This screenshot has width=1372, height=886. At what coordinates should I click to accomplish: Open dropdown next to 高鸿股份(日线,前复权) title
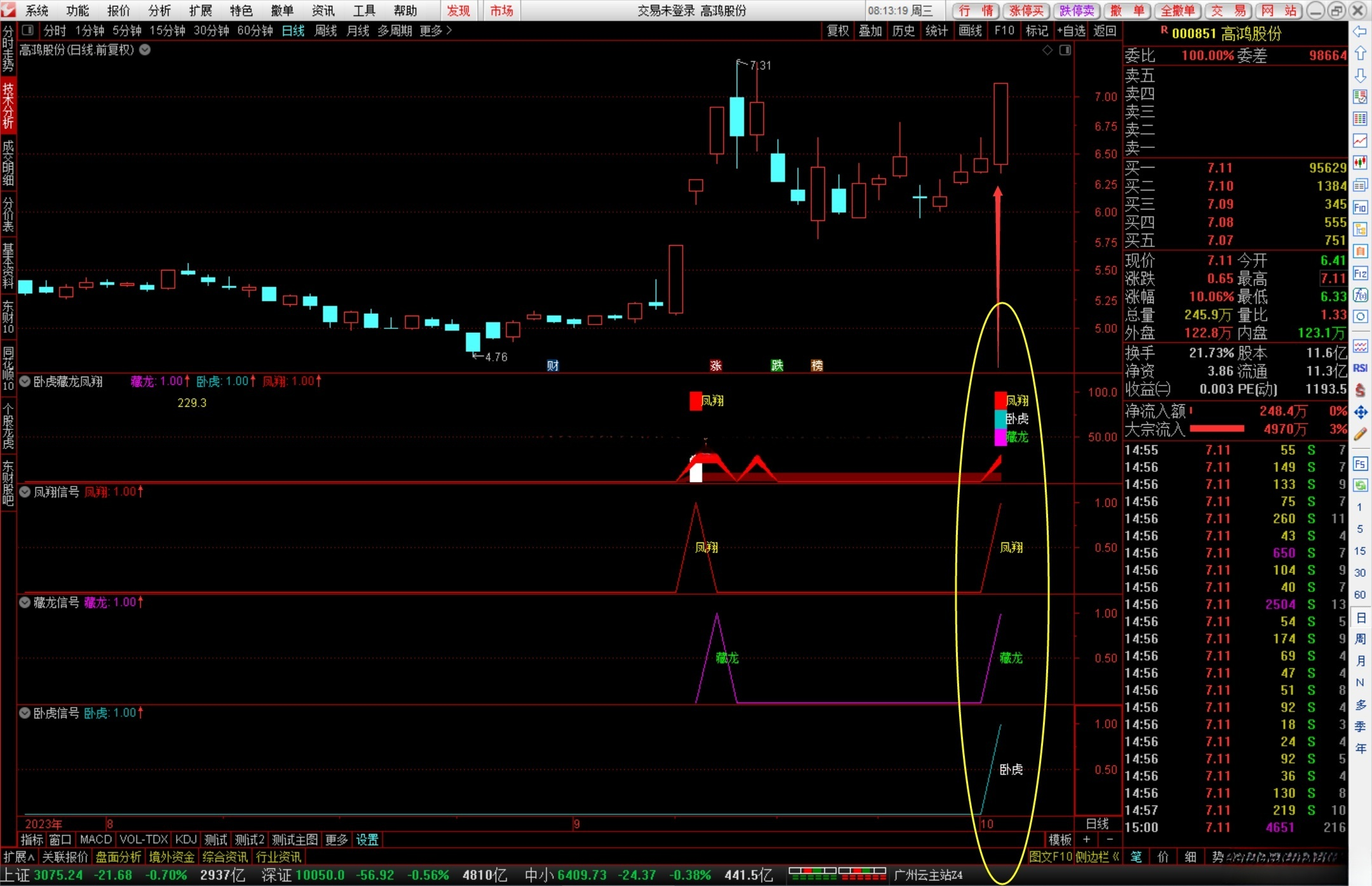(x=145, y=50)
